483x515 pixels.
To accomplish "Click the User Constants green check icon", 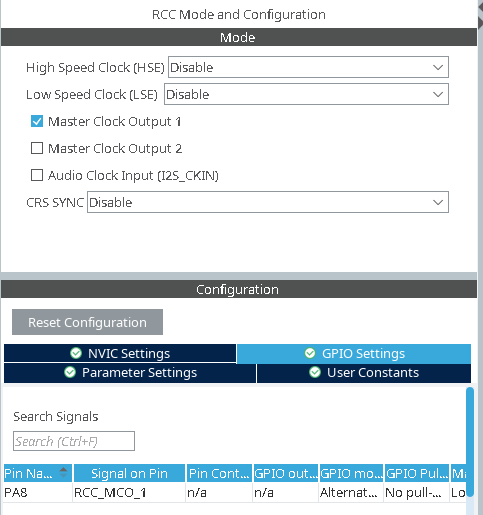I will pos(315,372).
